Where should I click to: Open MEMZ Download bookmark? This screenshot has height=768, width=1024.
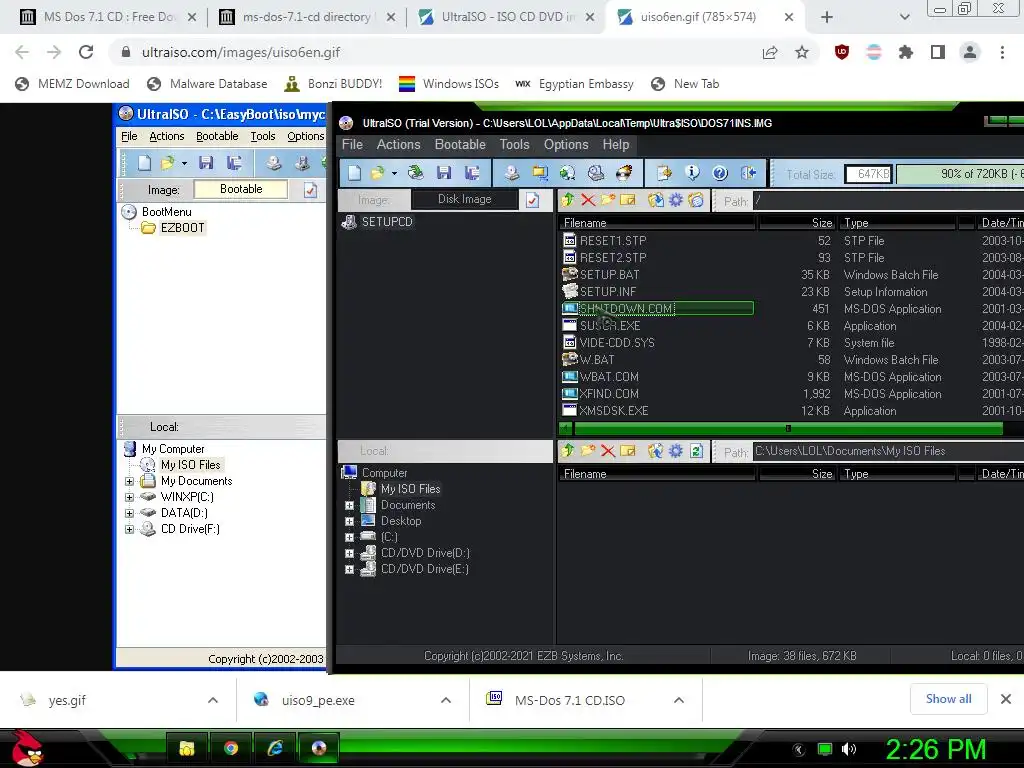(x=72, y=84)
